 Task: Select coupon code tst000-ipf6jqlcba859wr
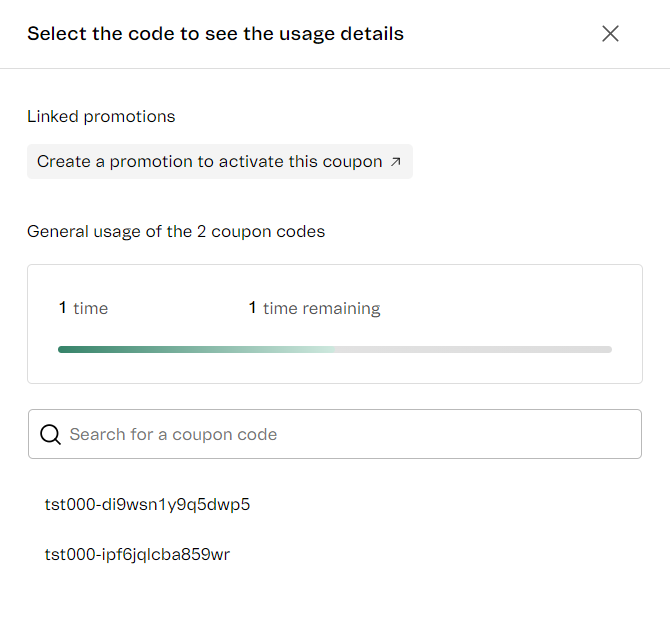[x=137, y=554]
